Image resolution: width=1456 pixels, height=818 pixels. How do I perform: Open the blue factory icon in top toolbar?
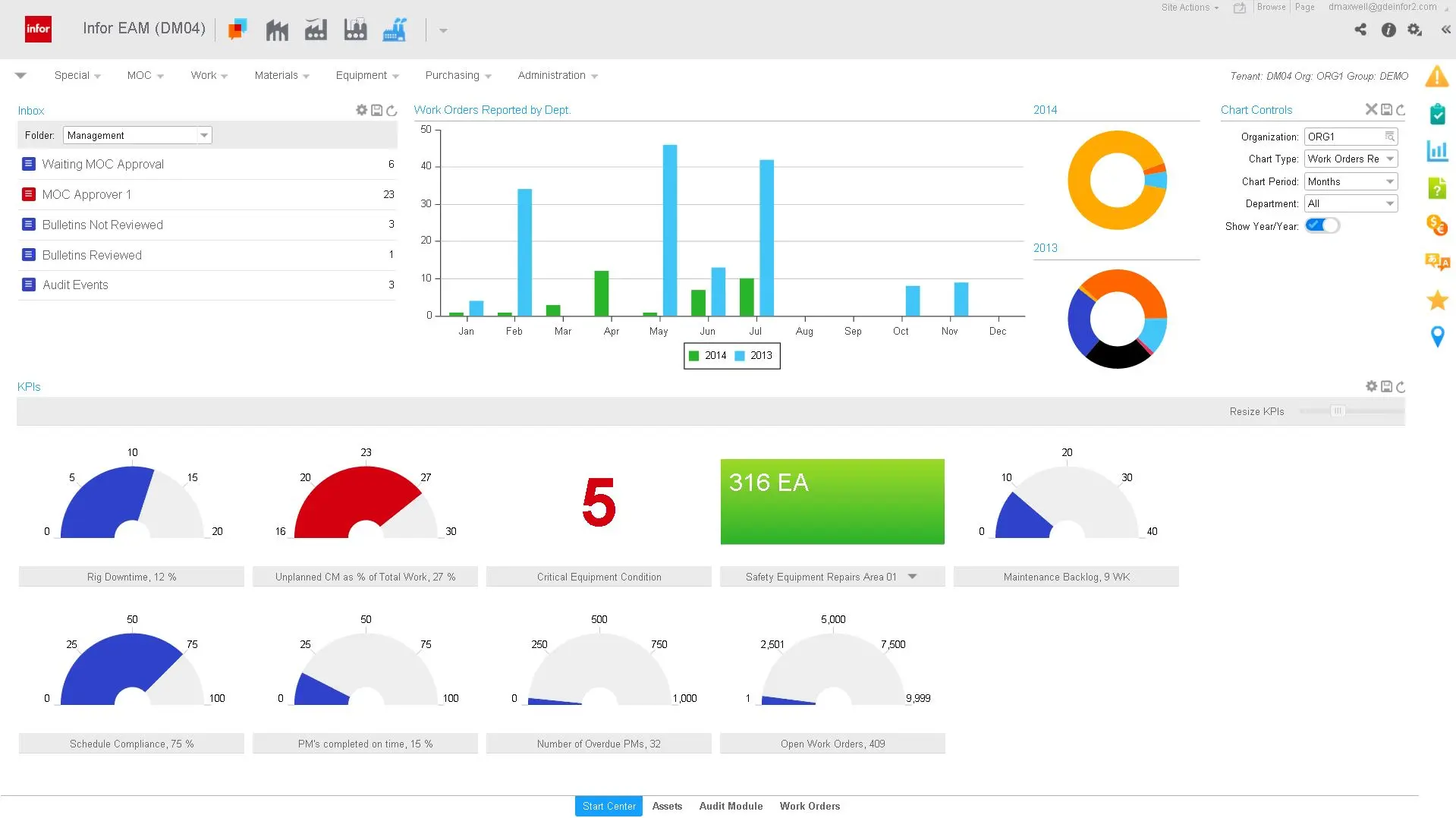coord(394,30)
